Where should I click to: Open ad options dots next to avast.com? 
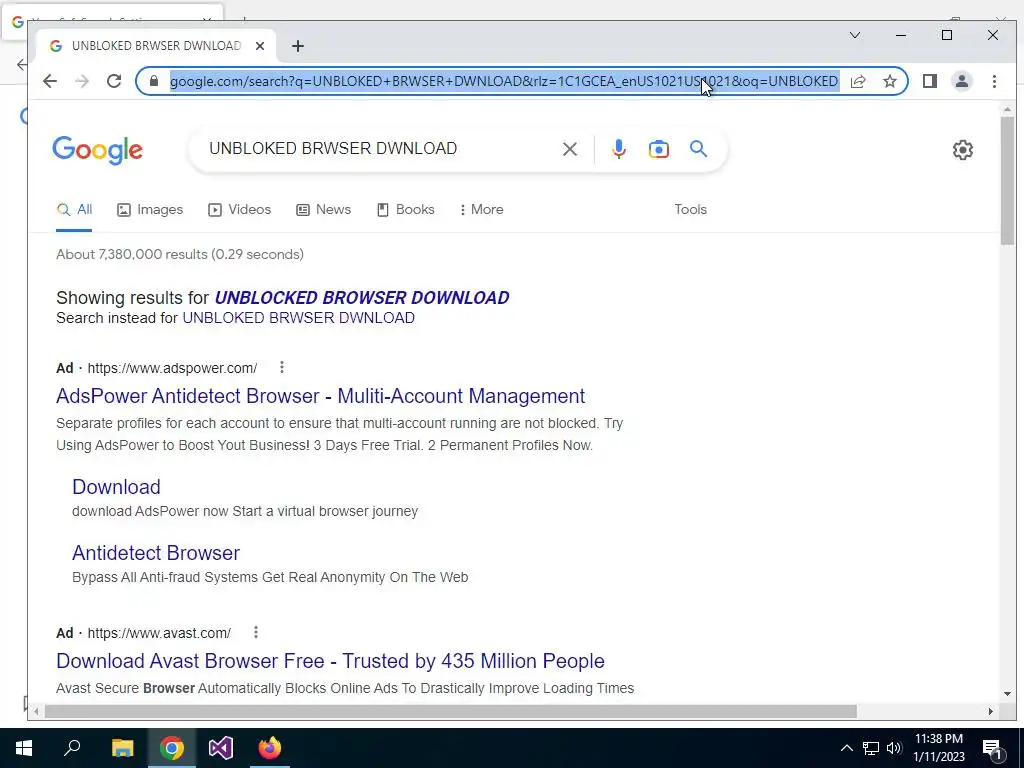point(255,632)
